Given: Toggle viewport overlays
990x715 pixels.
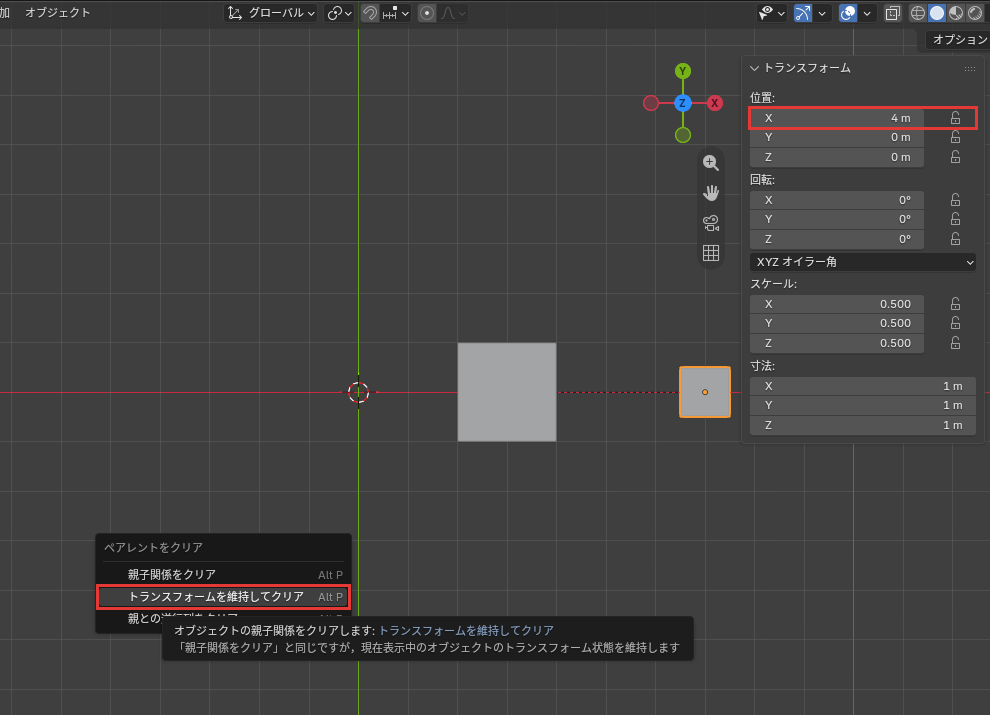Looking at the screenshot, I should (848, 13).
